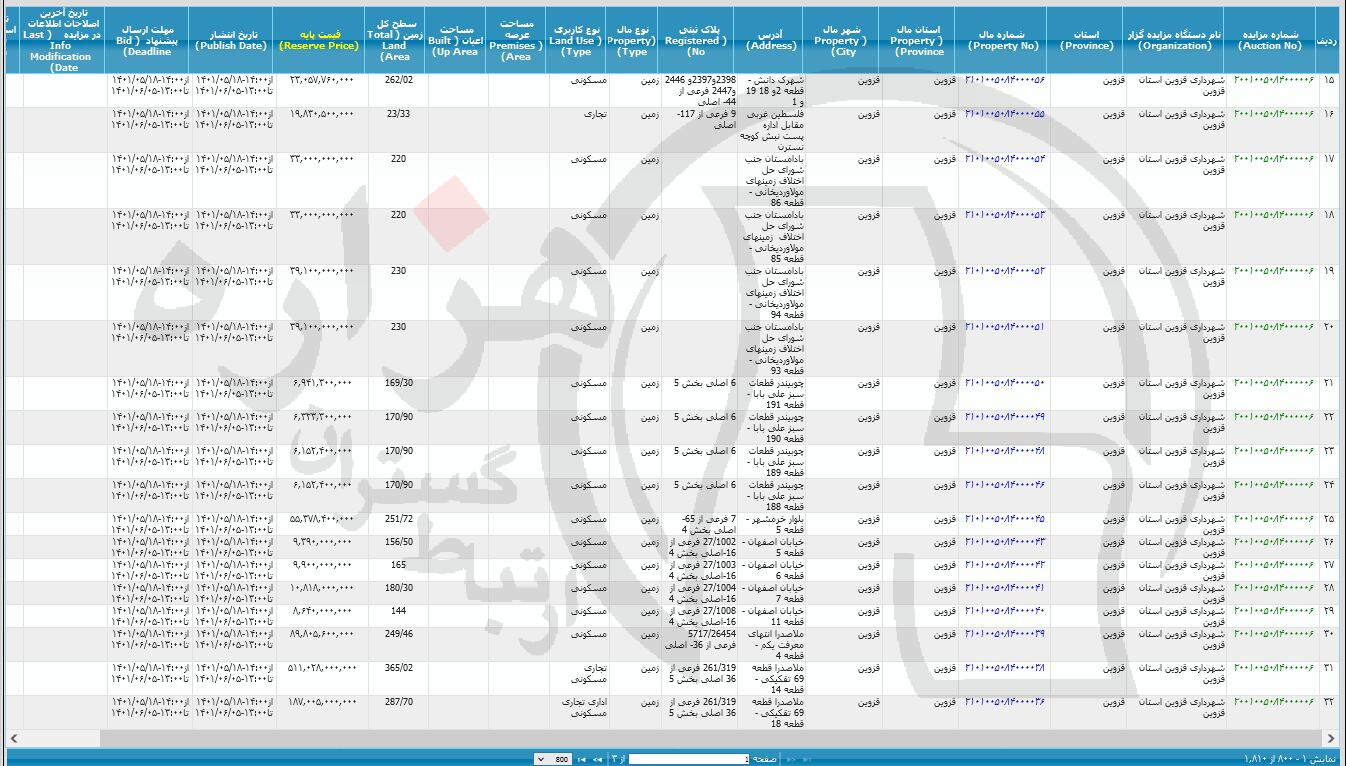Sort by Auction No column header
1346x766 pixels.
[1269, 40]
